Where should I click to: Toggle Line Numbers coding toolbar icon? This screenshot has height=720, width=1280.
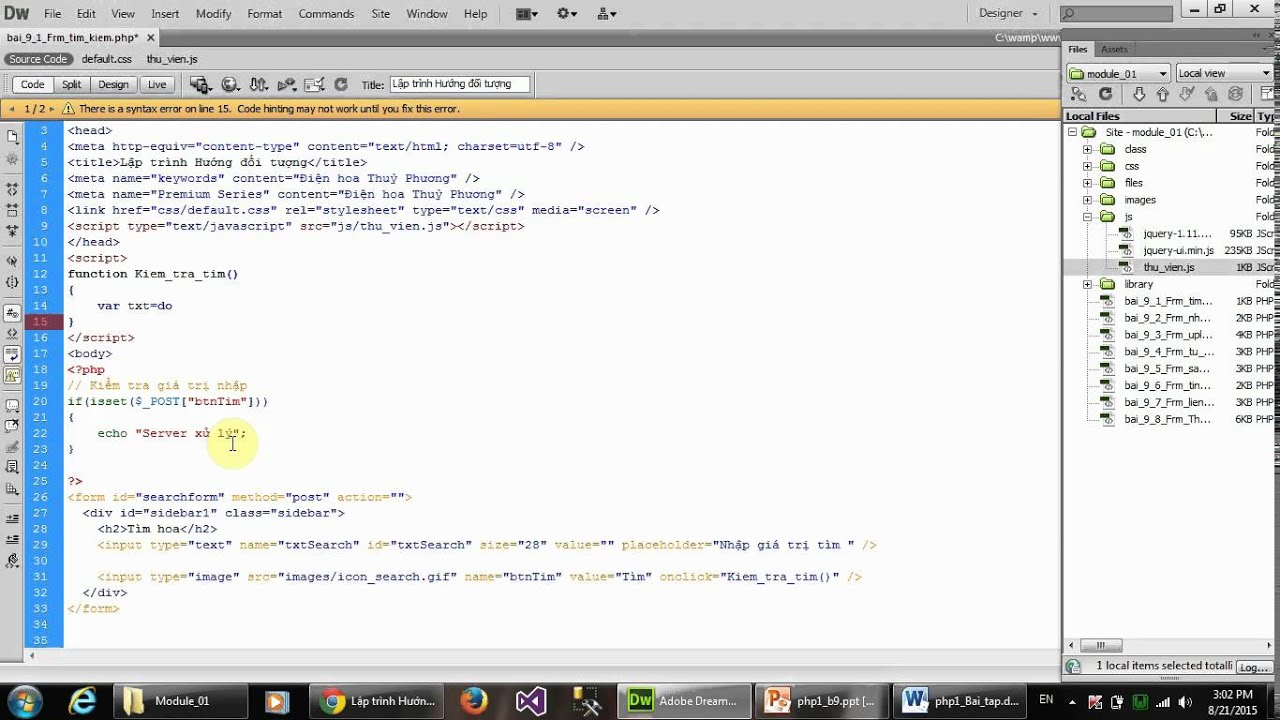(x=12, y=313)
